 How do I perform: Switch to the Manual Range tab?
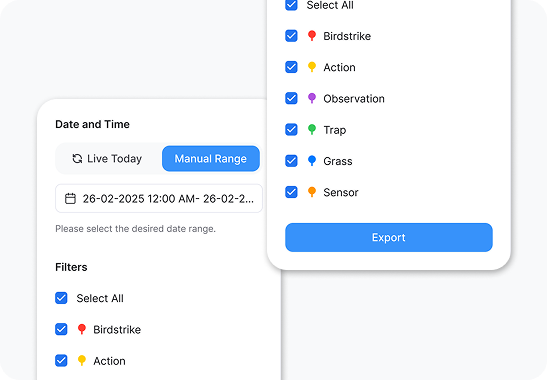(x=211, y=158)
